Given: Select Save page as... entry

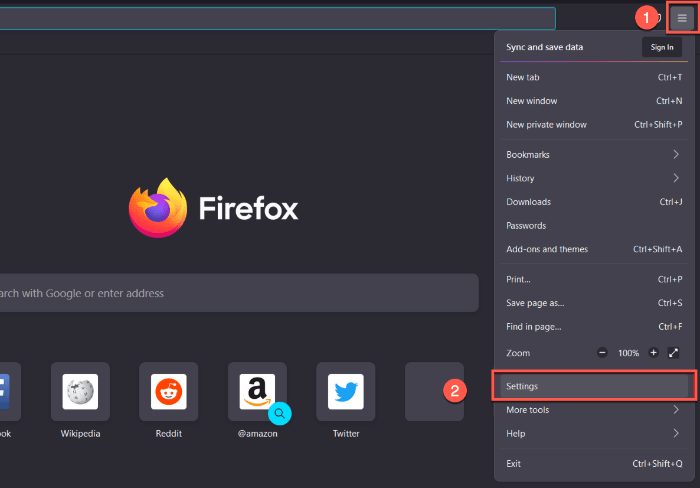Looking at the screenshot, I should [594, 303].
